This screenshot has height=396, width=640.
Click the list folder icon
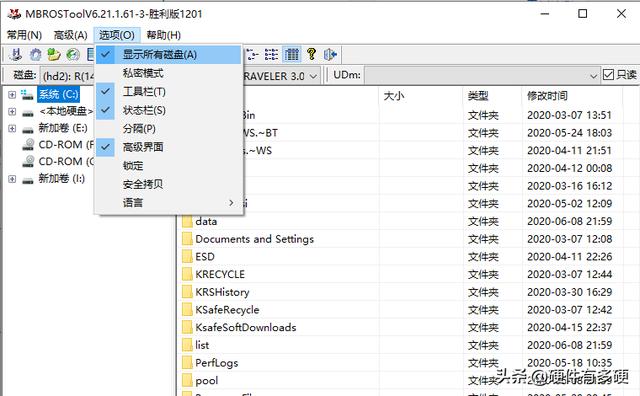(187, 345)
